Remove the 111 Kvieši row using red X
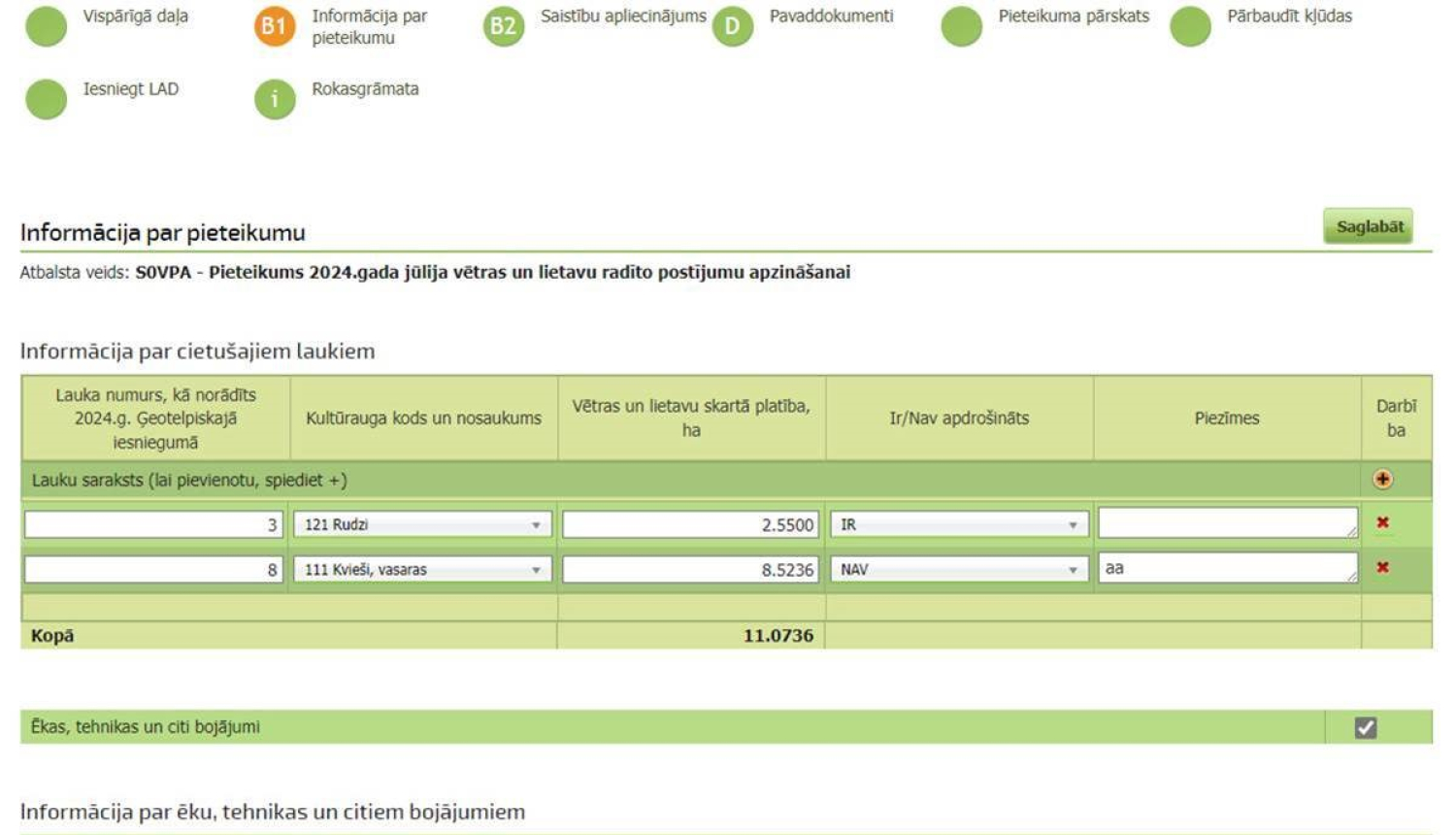The width and height of the screenshot is (1456, 835). 1382,568
